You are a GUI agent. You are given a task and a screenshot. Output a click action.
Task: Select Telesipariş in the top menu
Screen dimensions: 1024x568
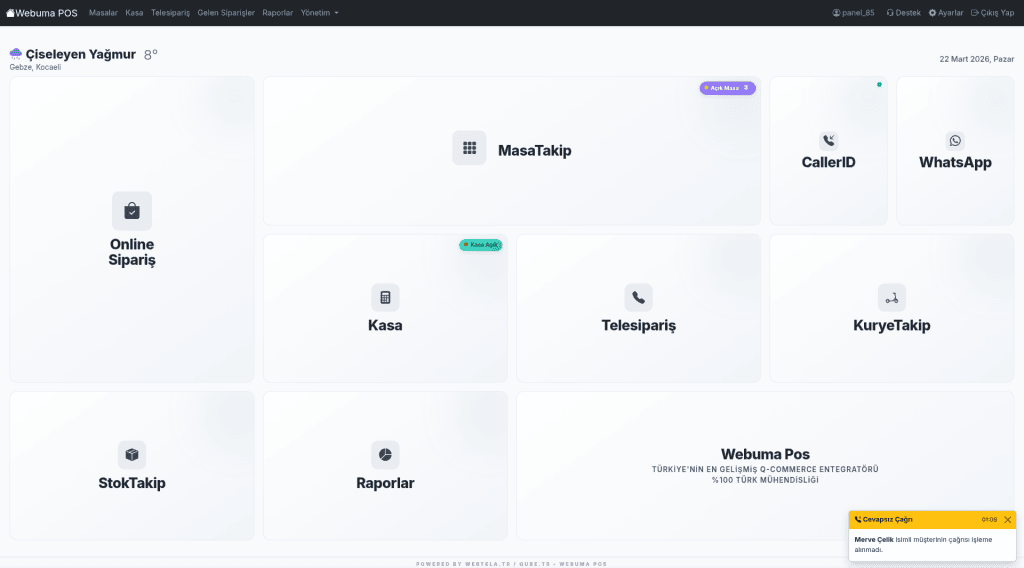click(170, 13)
